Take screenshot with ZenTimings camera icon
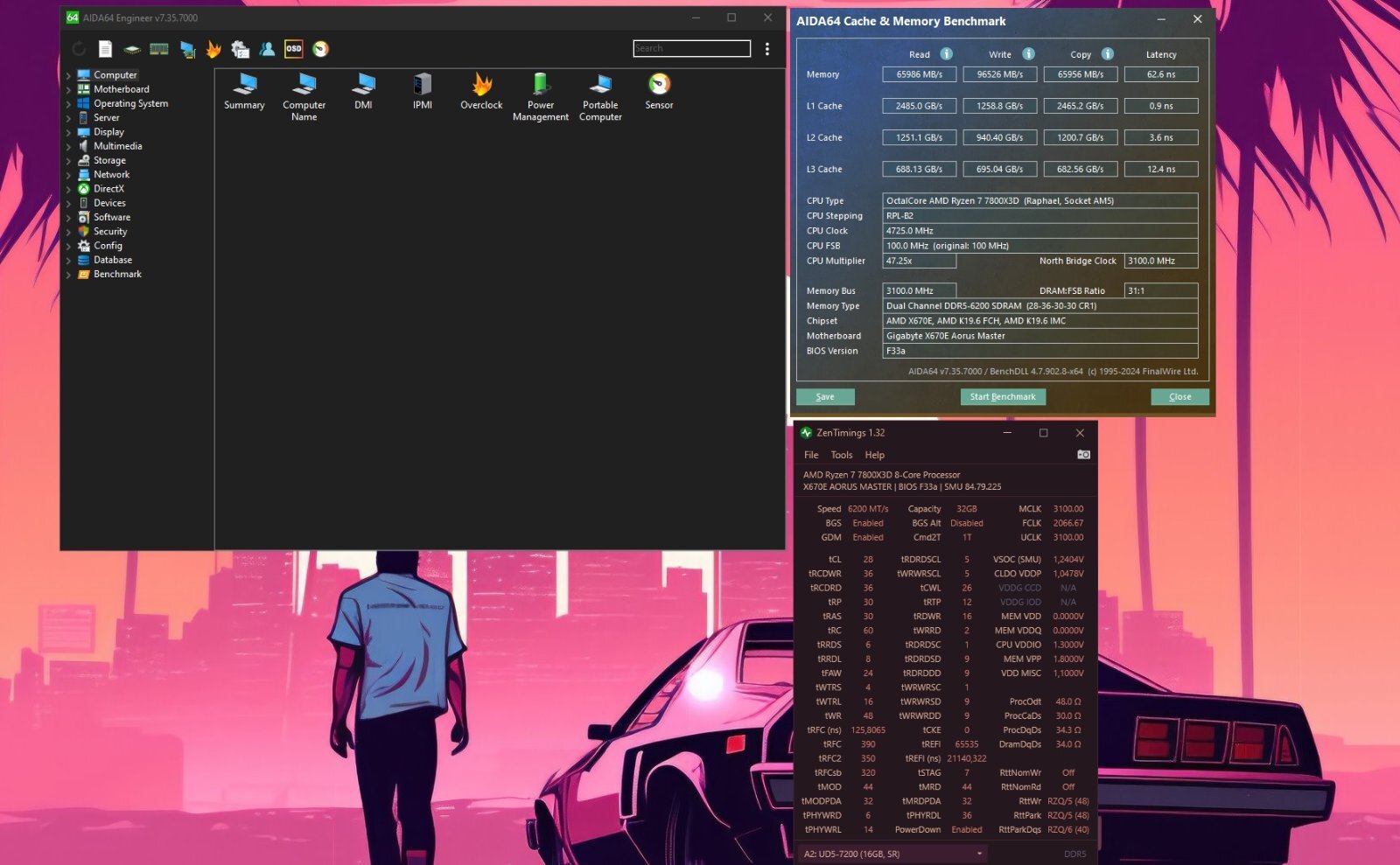 click(1083, 455)
